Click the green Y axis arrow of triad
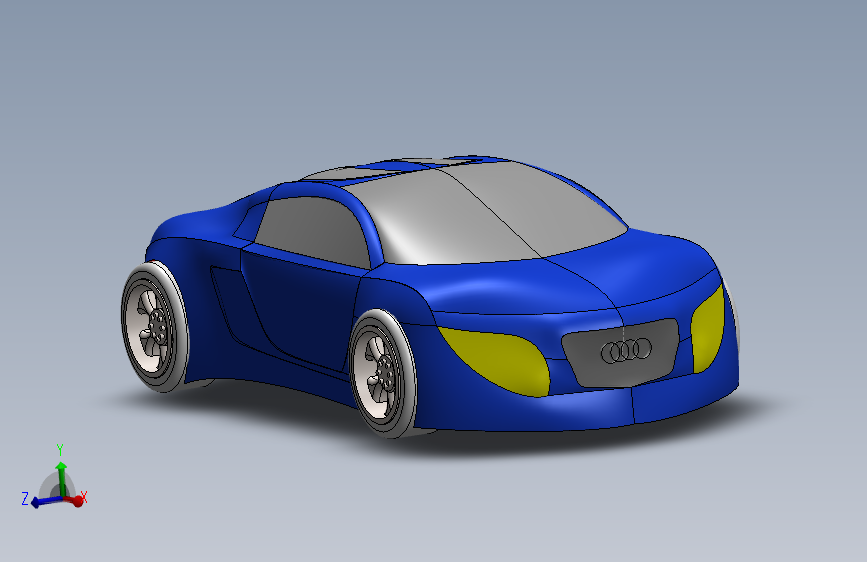The height and width of the screenshot is (562, 867). tap(61, 478)
